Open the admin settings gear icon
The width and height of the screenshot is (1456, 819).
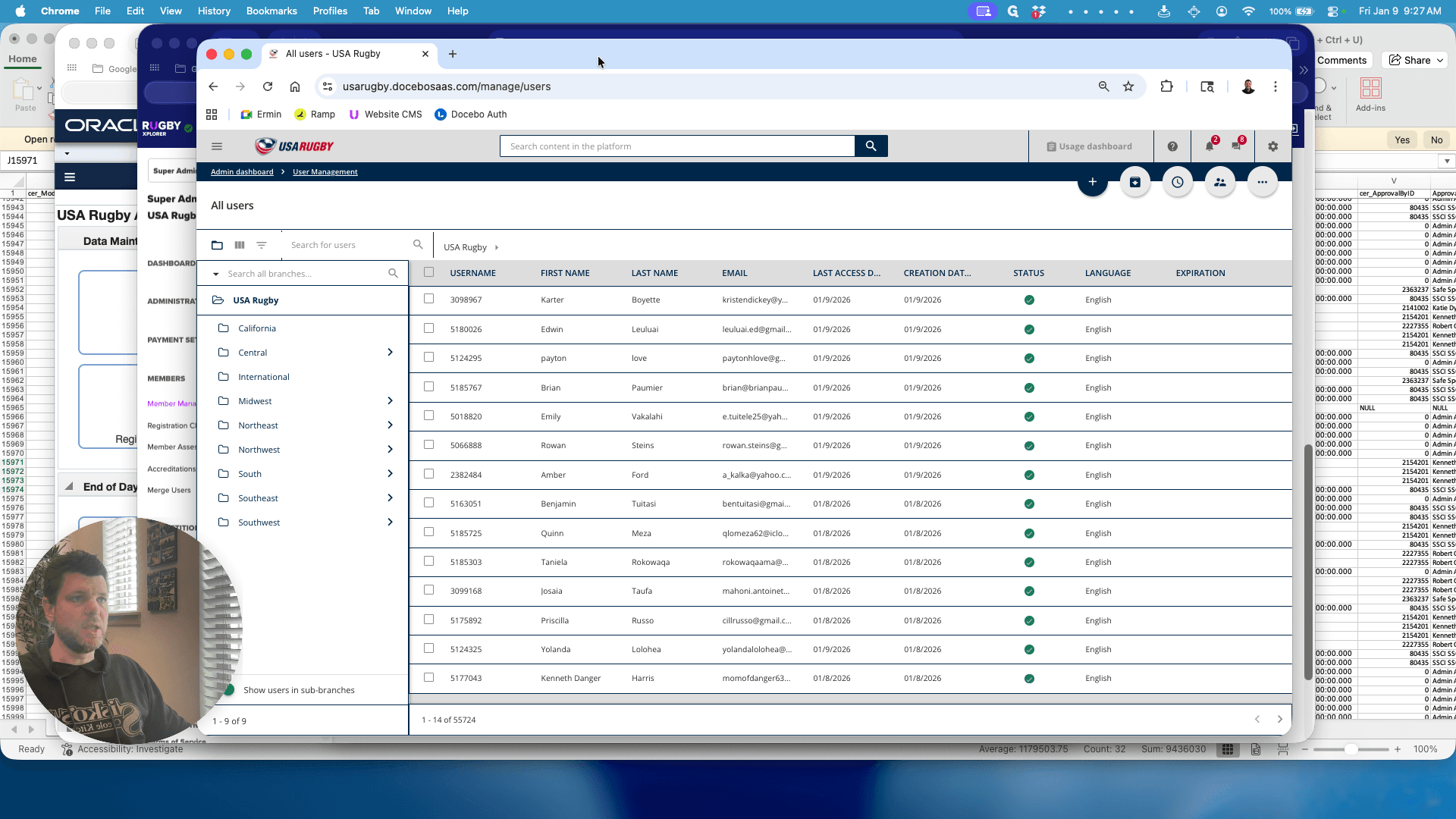click(1273, 146)
